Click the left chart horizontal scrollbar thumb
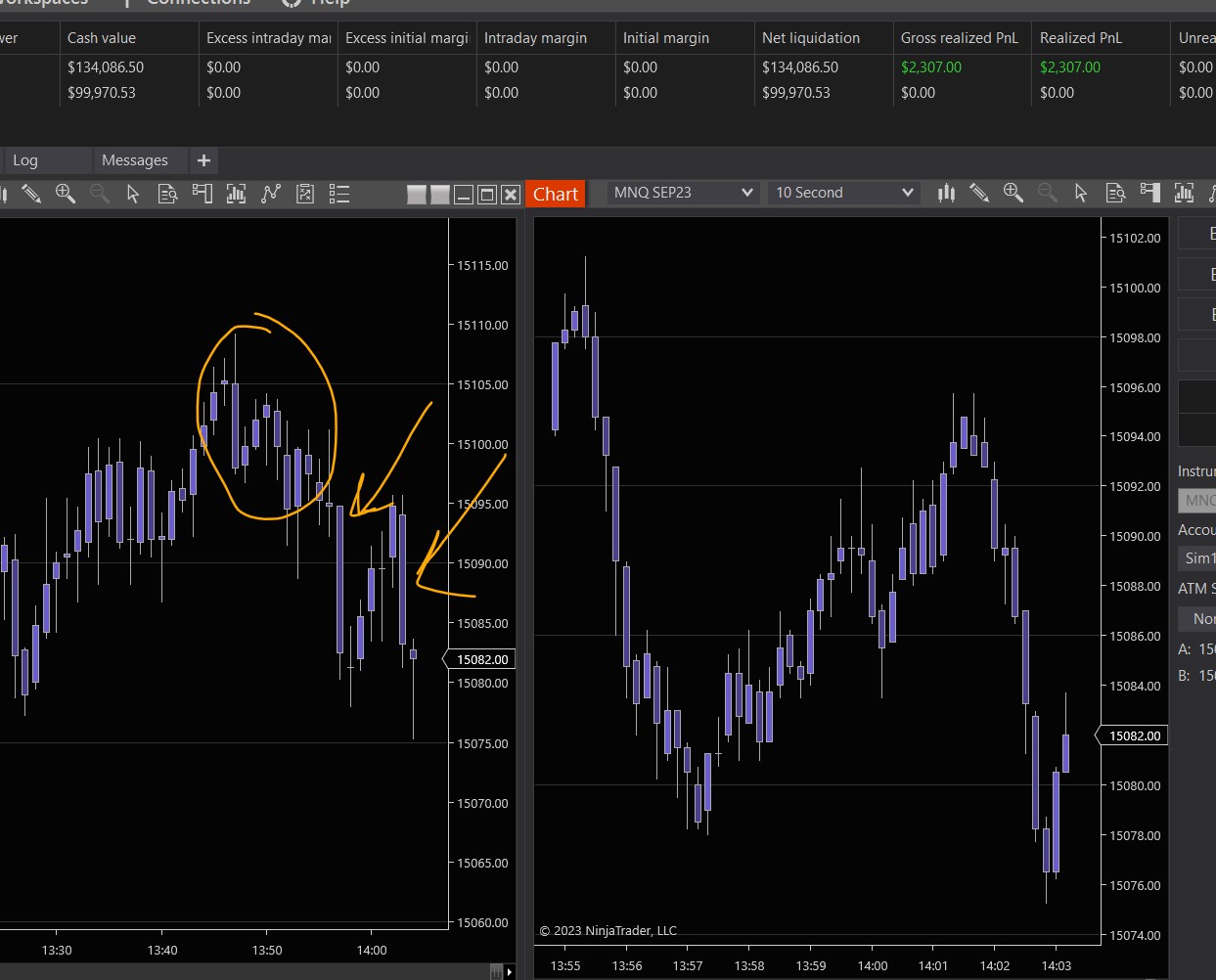 [x=496, y=971]
